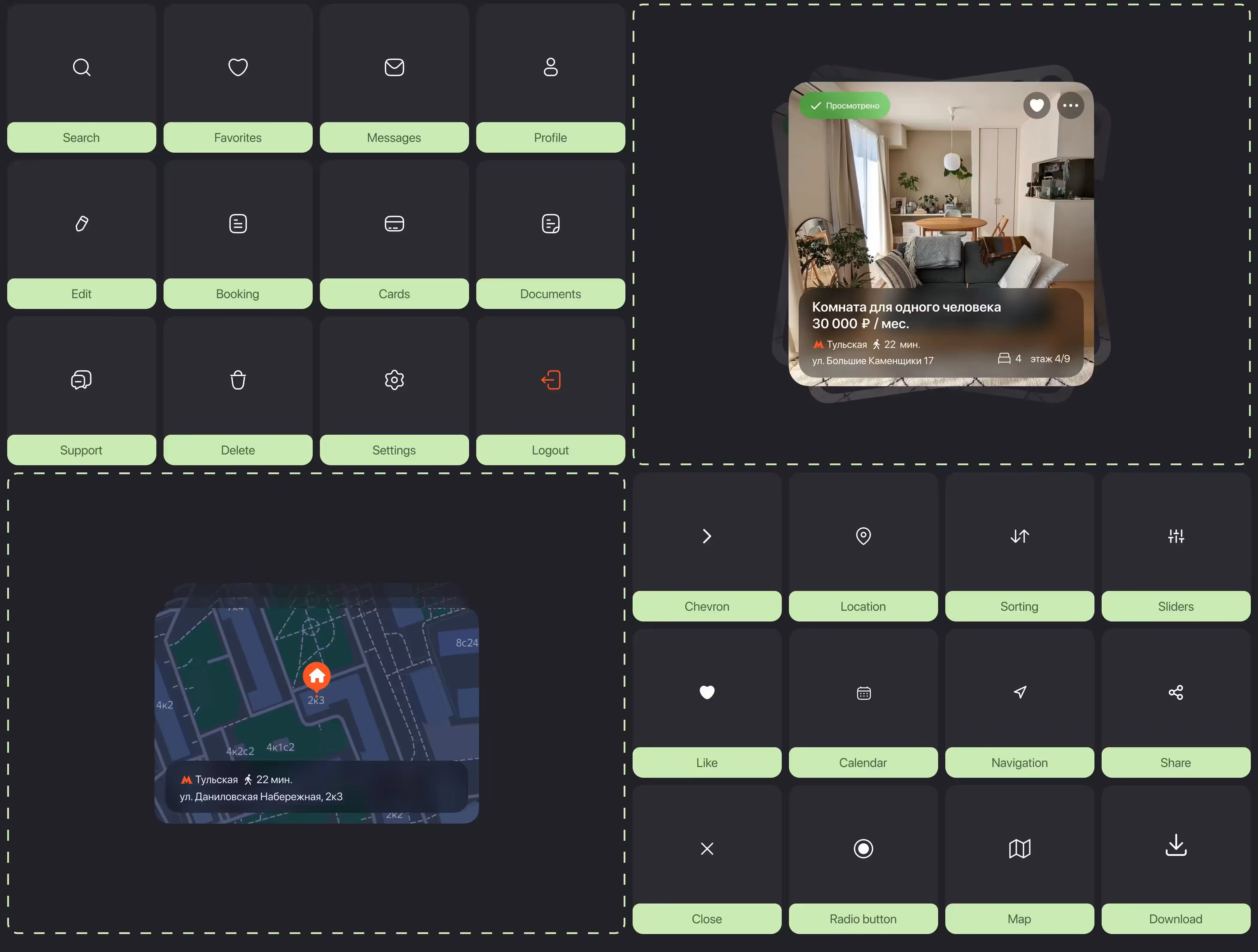Viewport: 1258px width, 952px height.
Task: Click the Sorting green label
Action: coord(1020,607)
